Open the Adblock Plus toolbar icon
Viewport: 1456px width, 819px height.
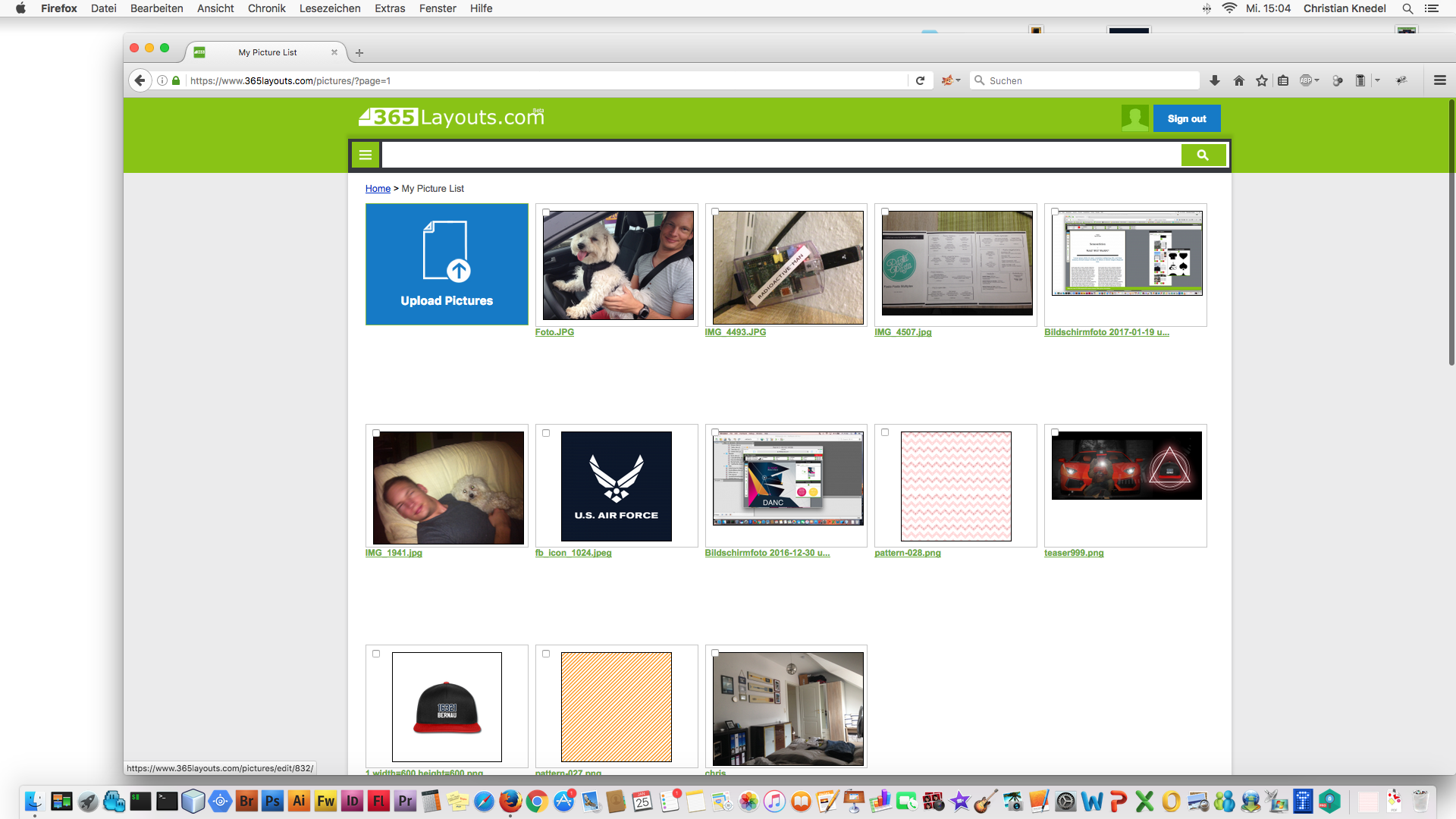(1305, 80)
